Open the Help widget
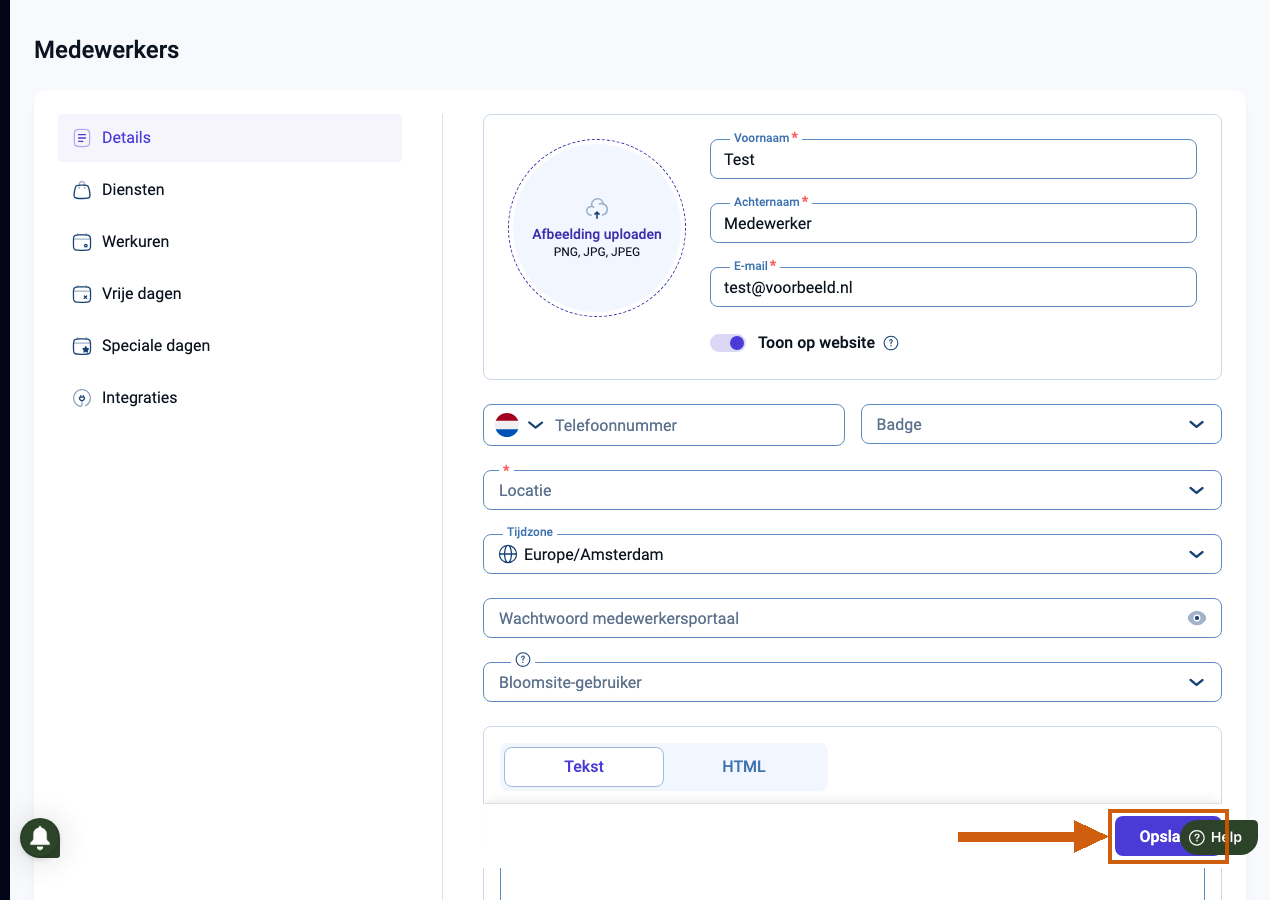 tap(1217, 838)
